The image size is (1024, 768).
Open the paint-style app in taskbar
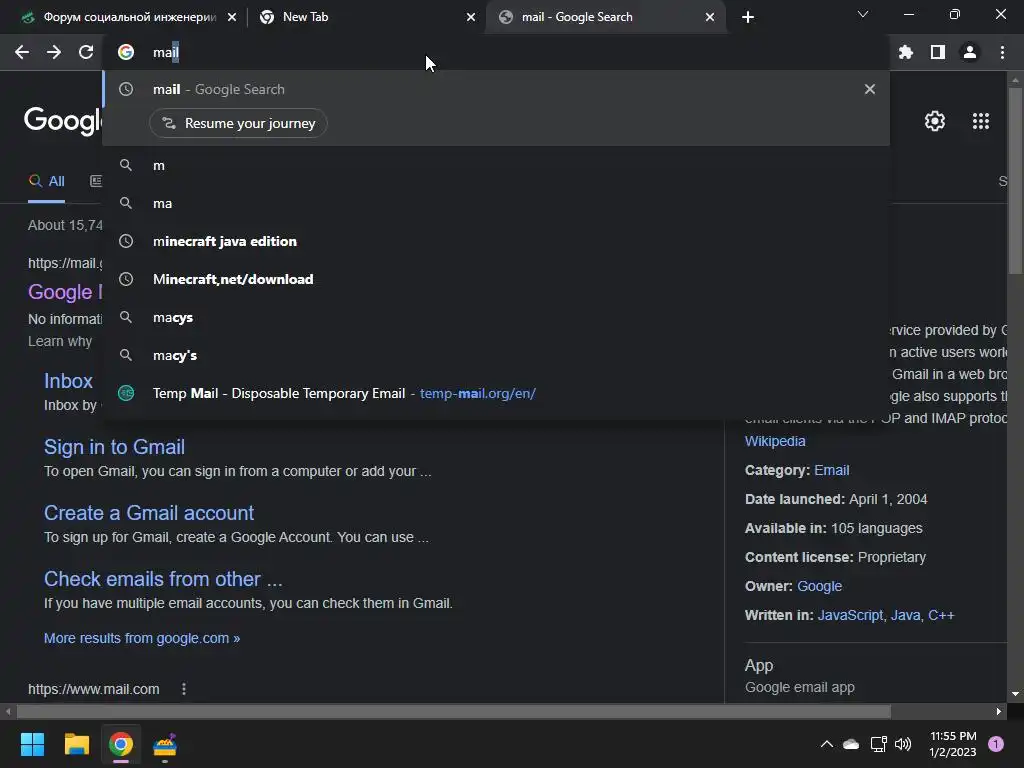[x=165, y=744]
